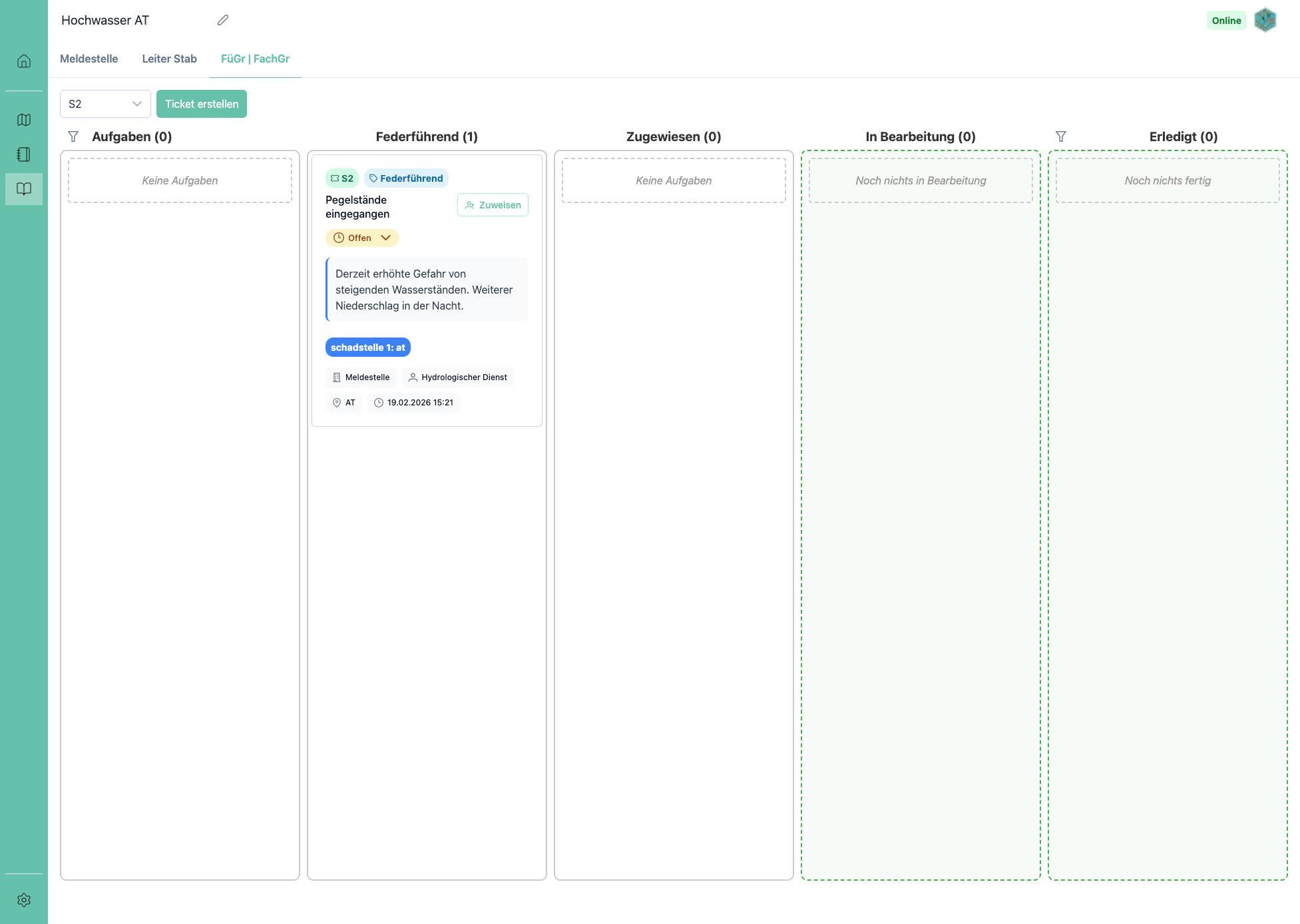The width and height of the screenshot is (1300, 924).
Task: Click the Federführend tag badge
Action: click(406, 178)
